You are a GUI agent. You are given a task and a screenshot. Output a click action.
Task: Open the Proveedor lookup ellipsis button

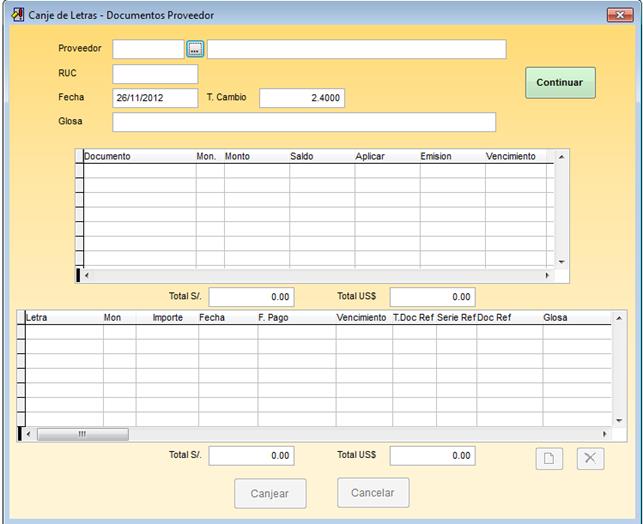click(195, 49)
